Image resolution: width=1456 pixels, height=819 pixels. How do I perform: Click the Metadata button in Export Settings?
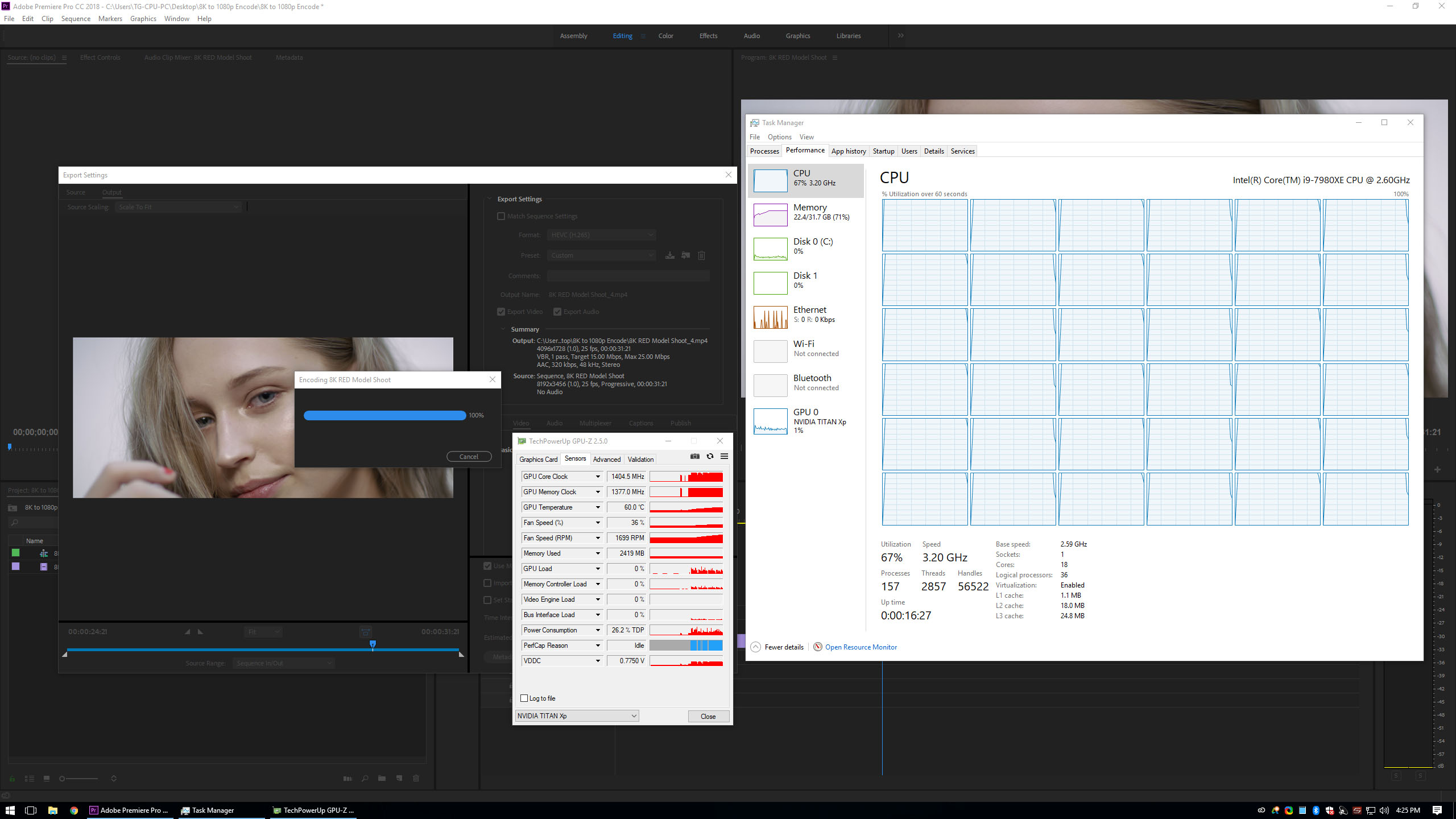click(498, 657)
